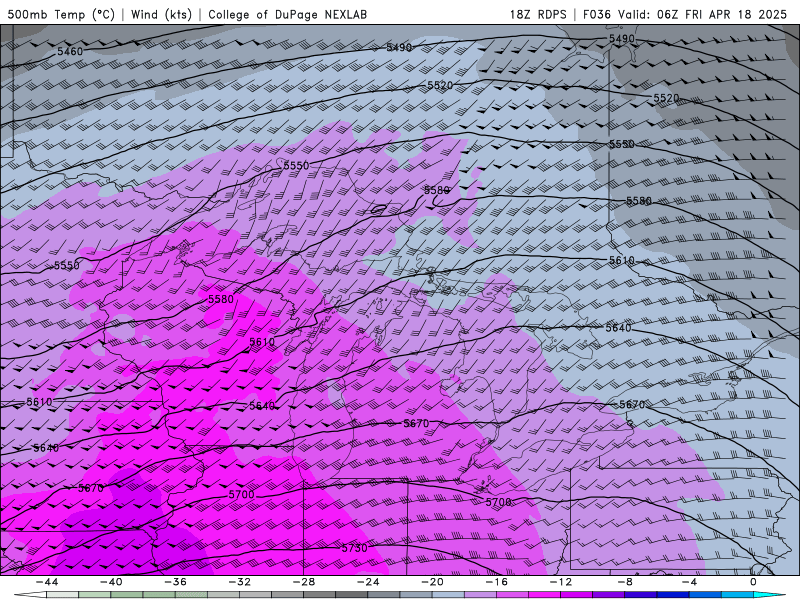Click the 'Valid: 06Z FRI APR 18 2025' timestamp

[x=703, y=14]
